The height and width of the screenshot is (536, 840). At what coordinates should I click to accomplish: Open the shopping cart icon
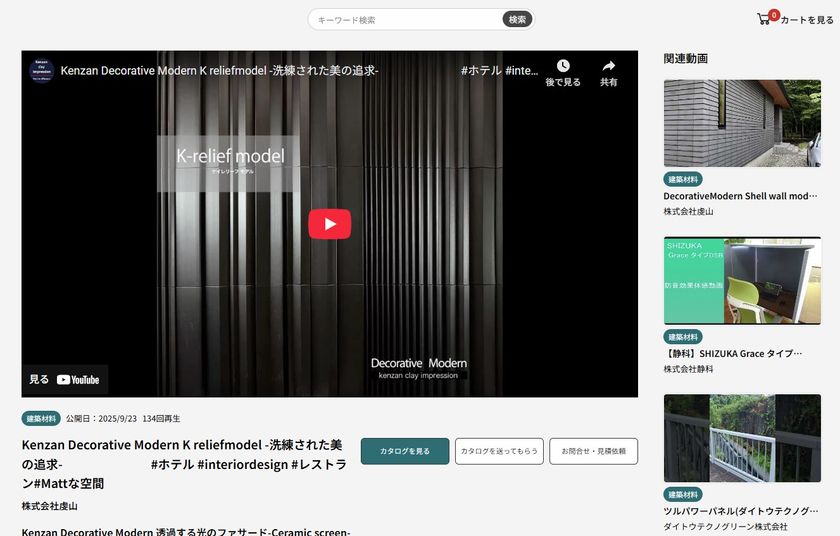(763, 20)
